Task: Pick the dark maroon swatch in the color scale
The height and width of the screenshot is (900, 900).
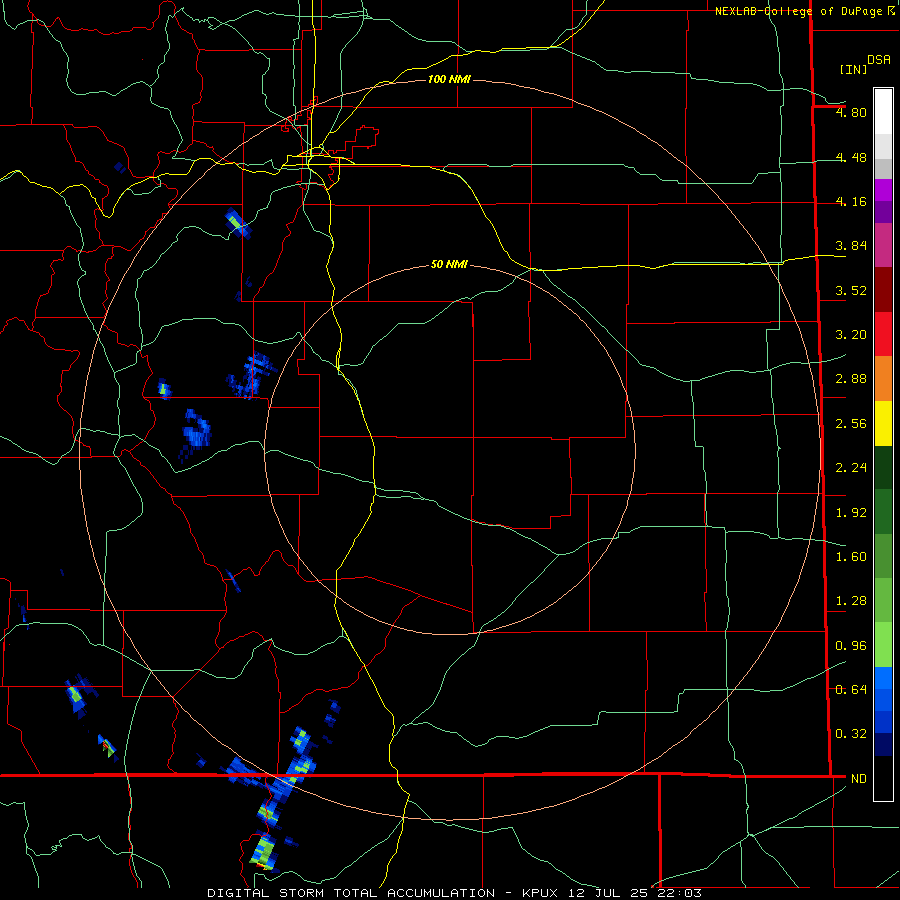Action: (x=883, y=290)
